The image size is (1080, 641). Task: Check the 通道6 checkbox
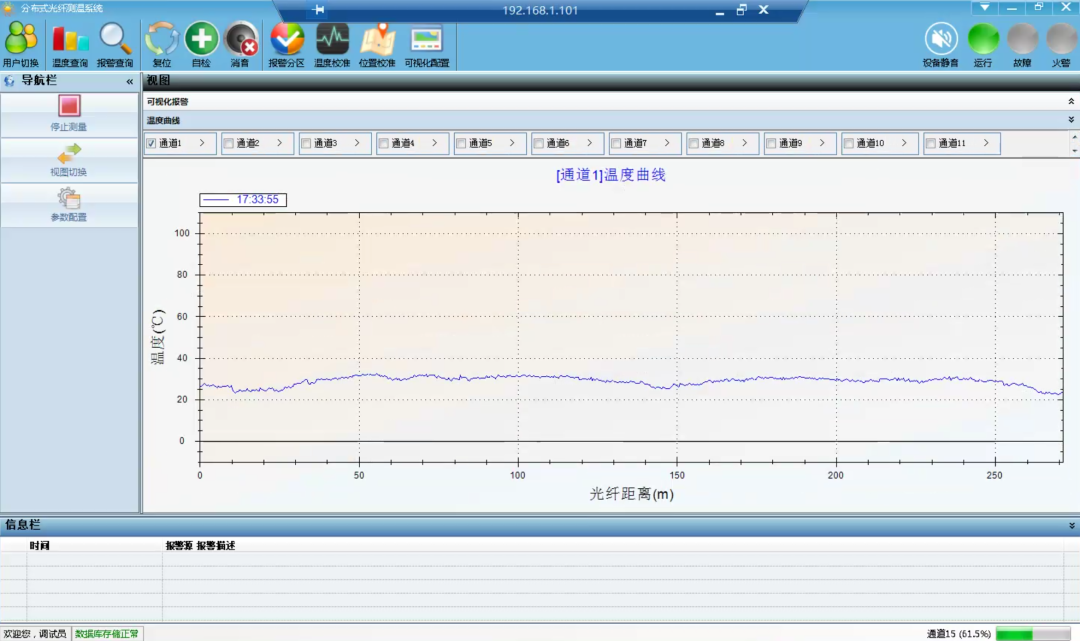coord(539,143)
